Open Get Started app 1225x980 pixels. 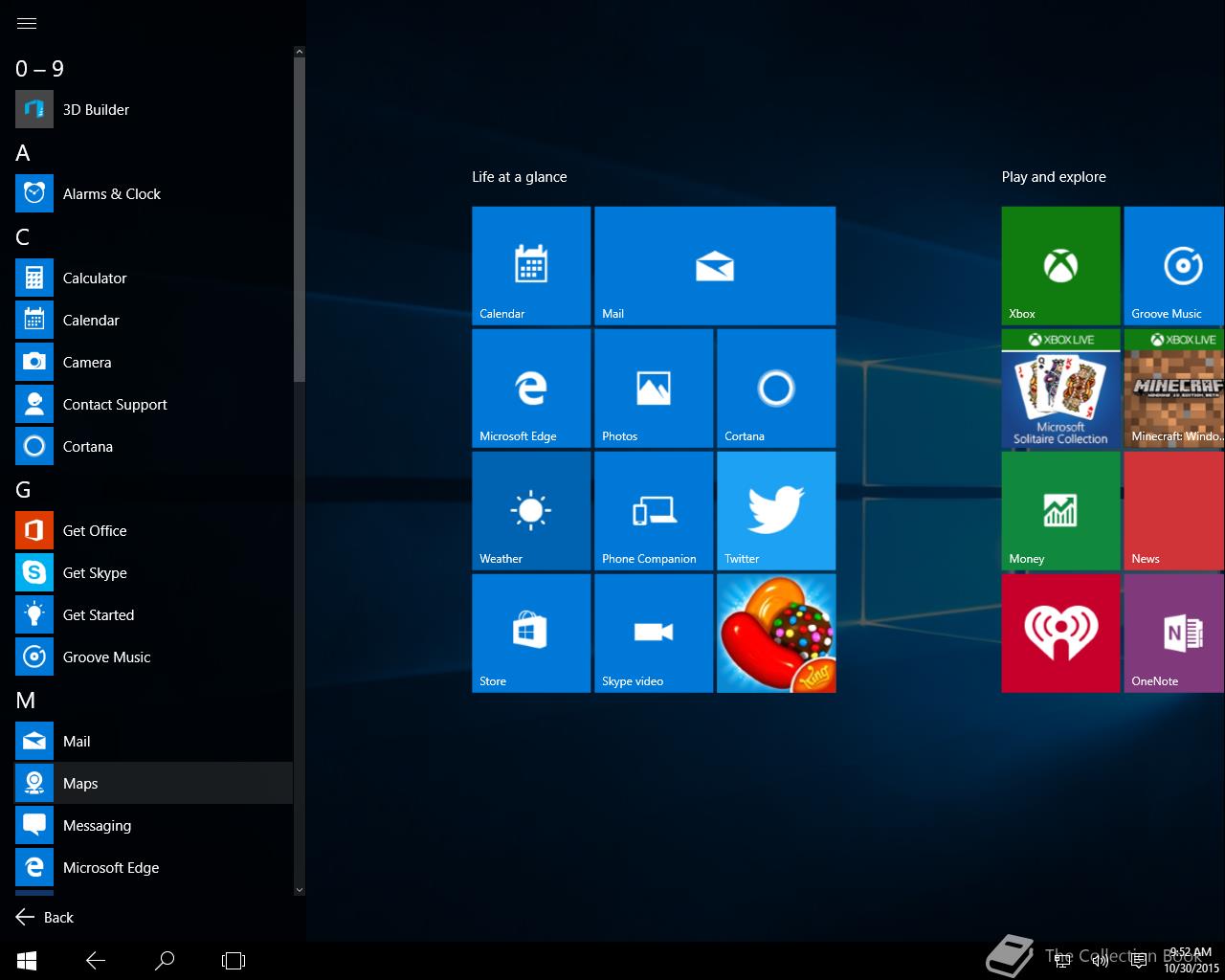[153, 614]
